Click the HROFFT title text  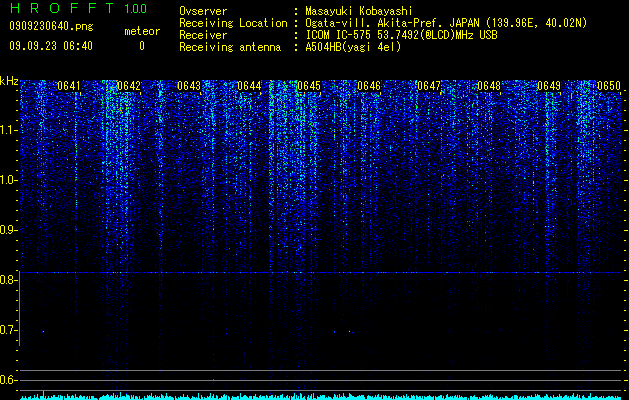(62, 8)
